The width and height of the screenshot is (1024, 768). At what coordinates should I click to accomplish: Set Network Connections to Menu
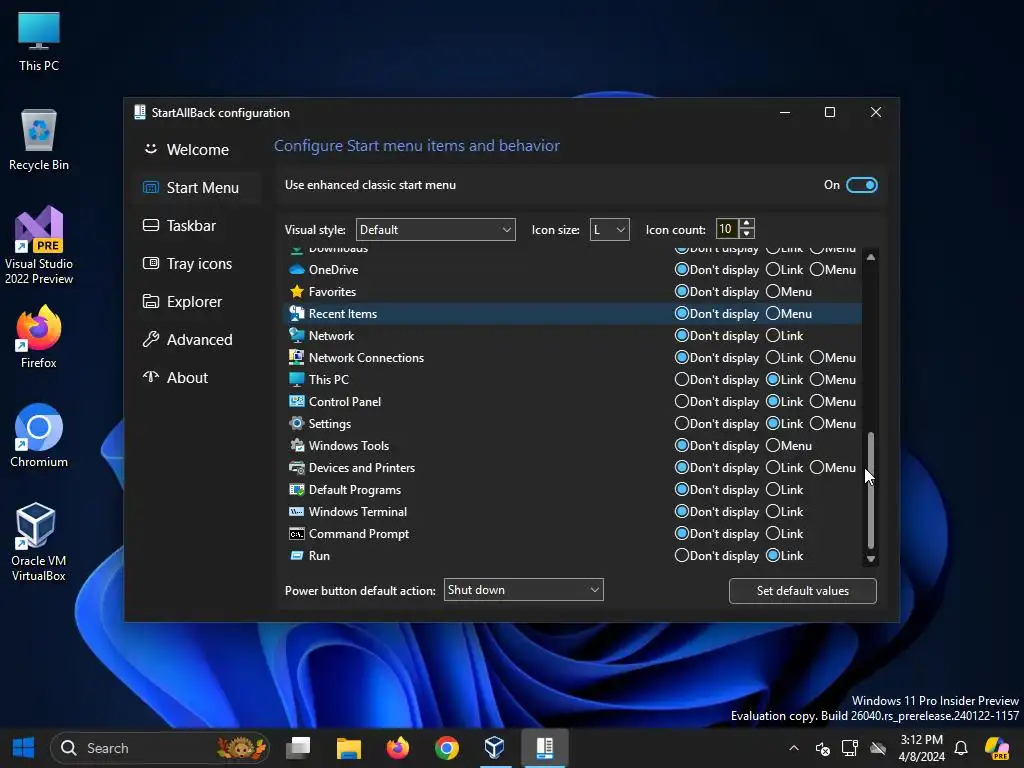(817, 357)
